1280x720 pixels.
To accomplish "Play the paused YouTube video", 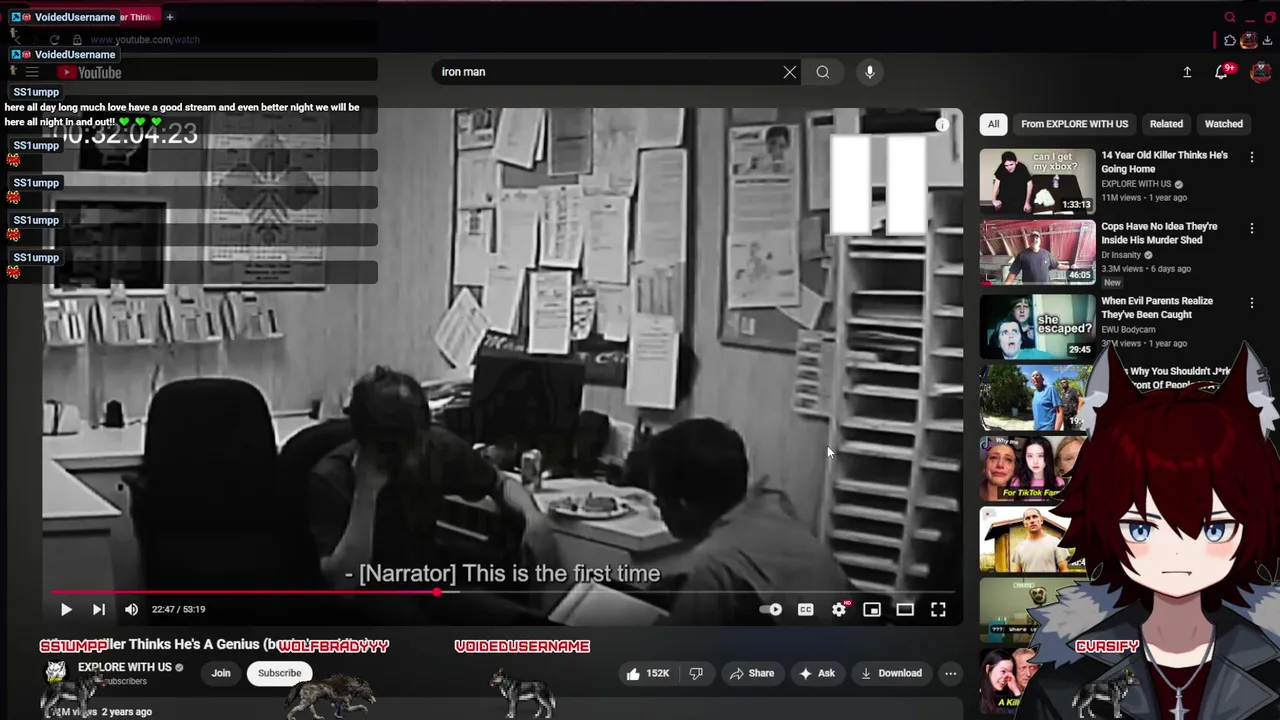I will pyautogui.click(x=66, y=609).
